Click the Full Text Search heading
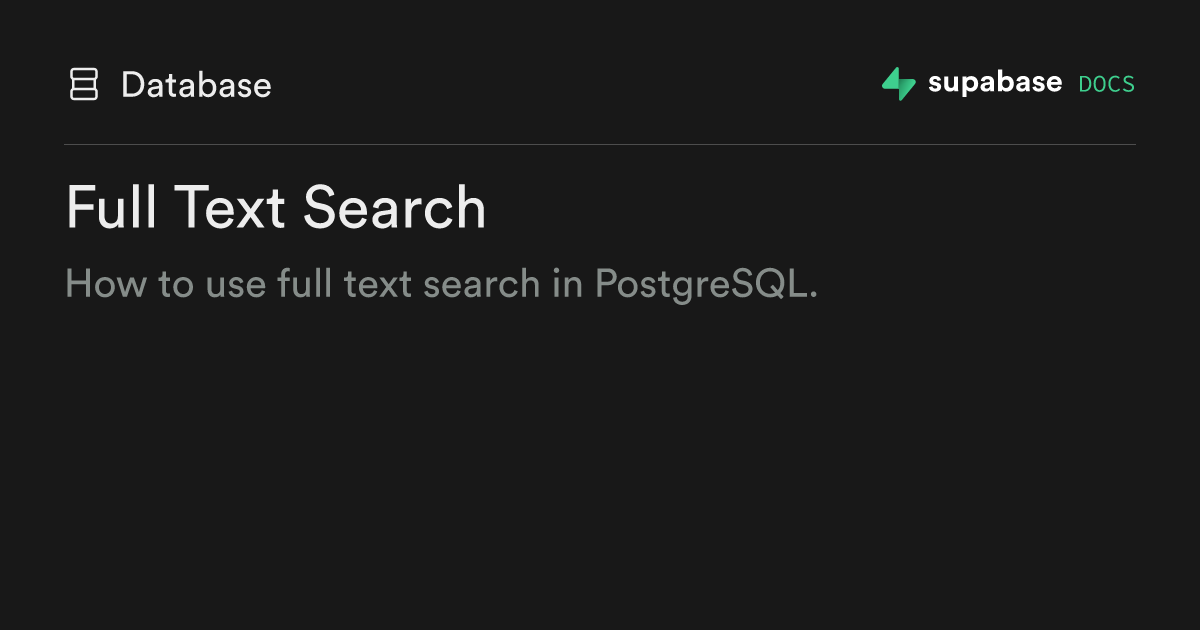This screenshot has width=1200, height=630. tap(275, 208)
